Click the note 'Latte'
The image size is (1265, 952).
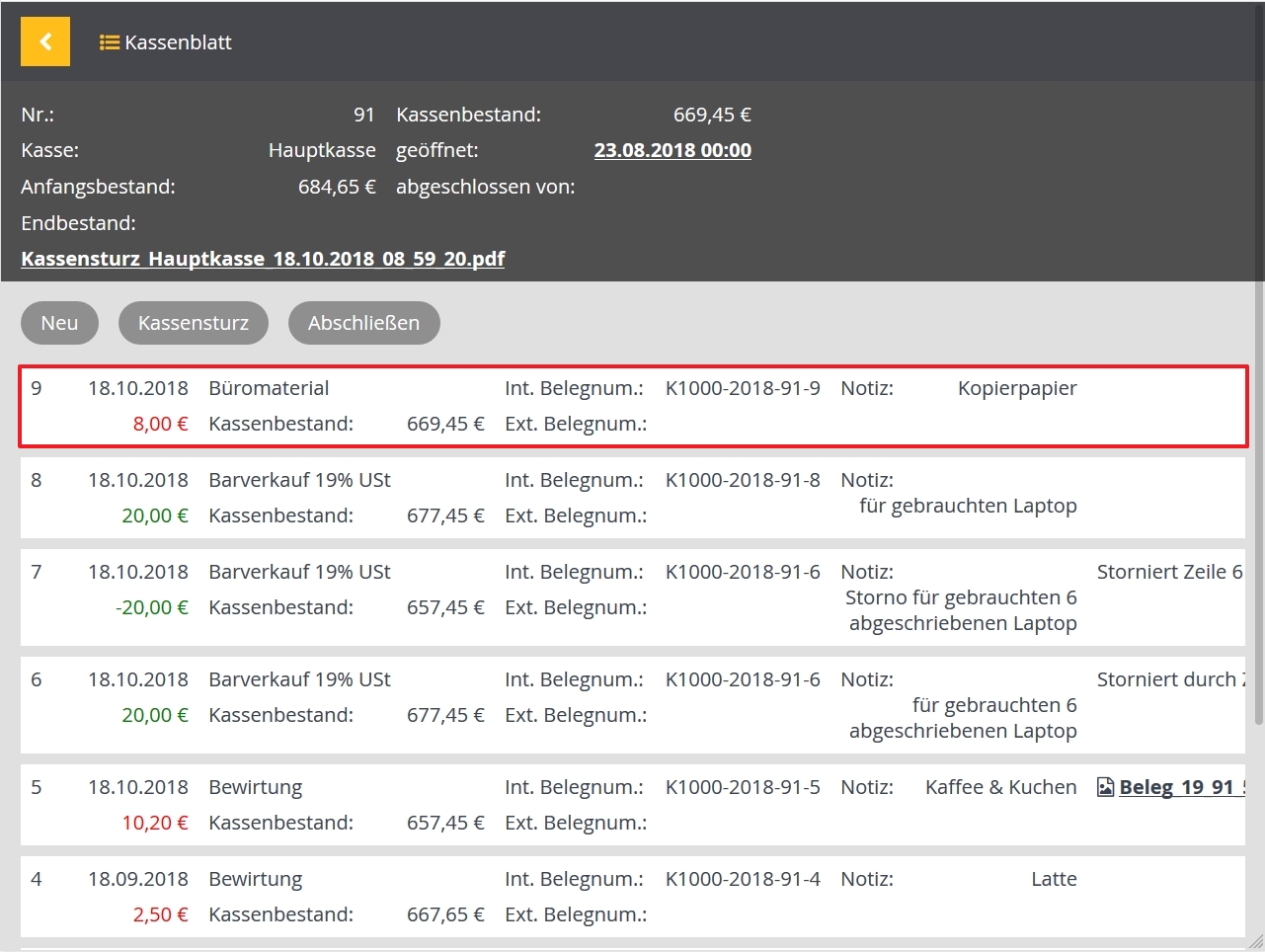(1054, 879)
